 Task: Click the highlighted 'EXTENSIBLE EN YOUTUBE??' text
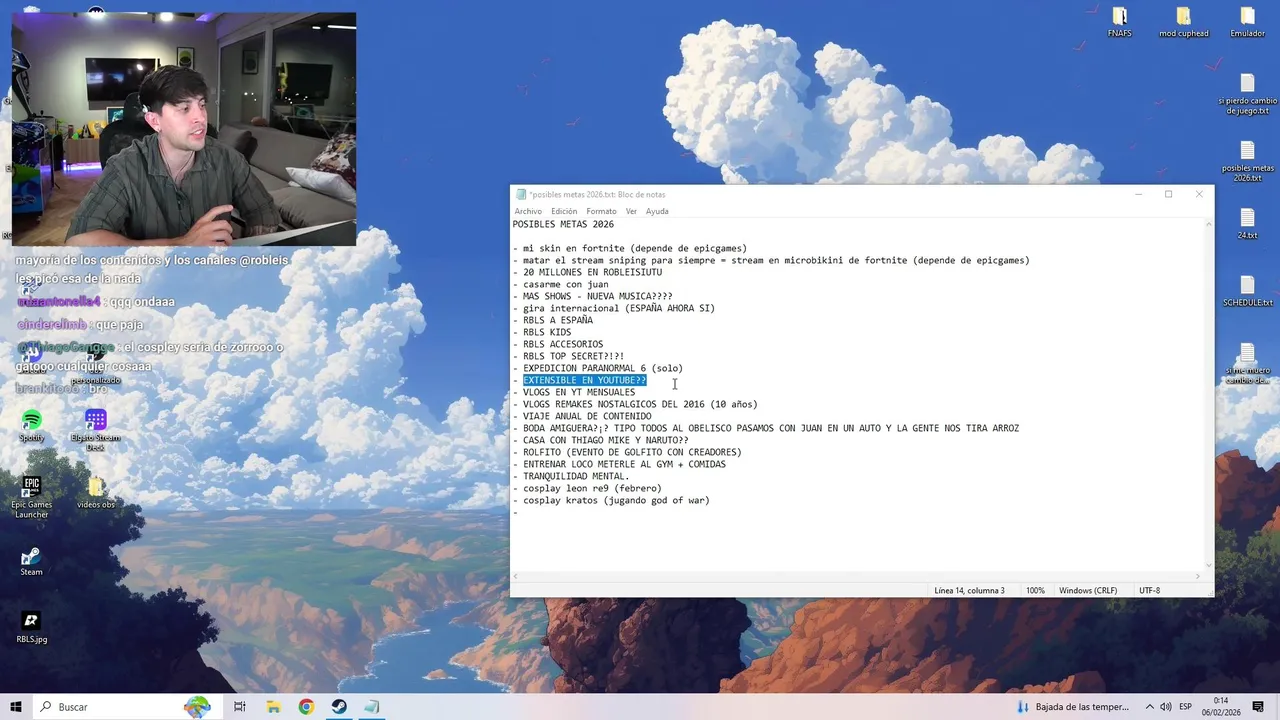click(x=584, y=380)
